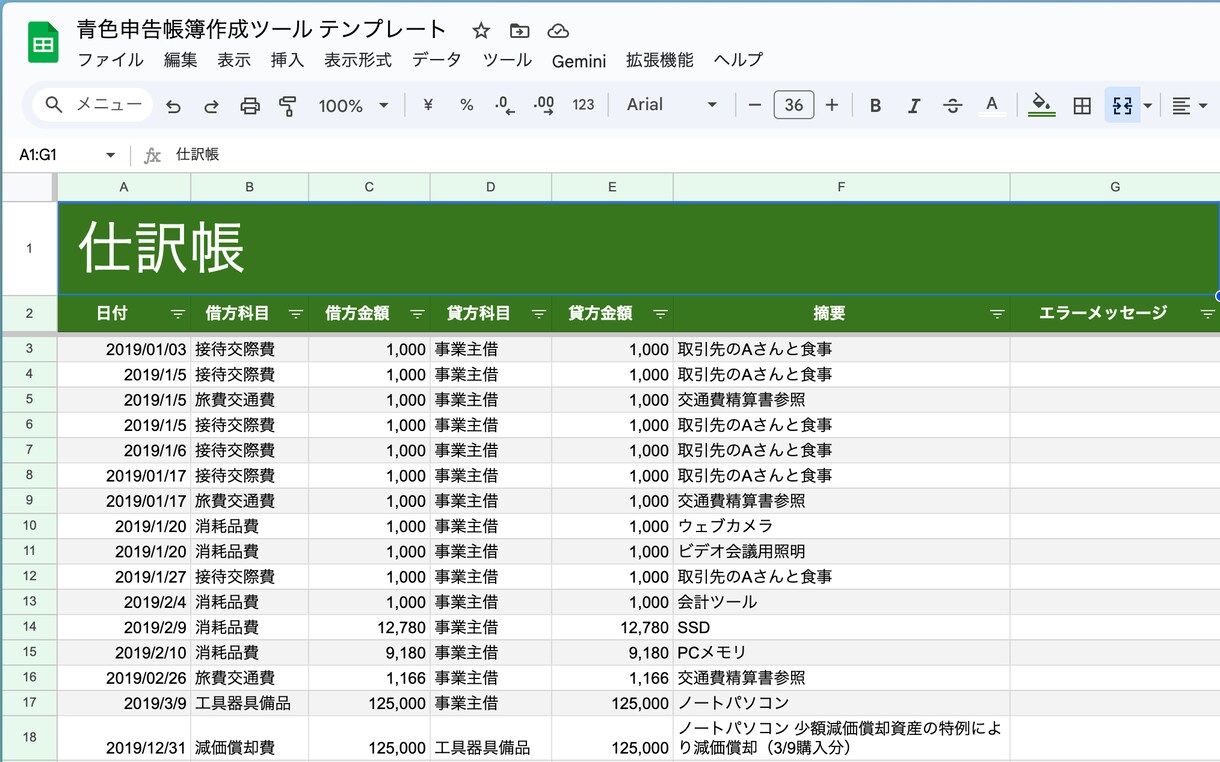Open filter for 借方金額 column
1220x762 pixels.
[417, 314]
